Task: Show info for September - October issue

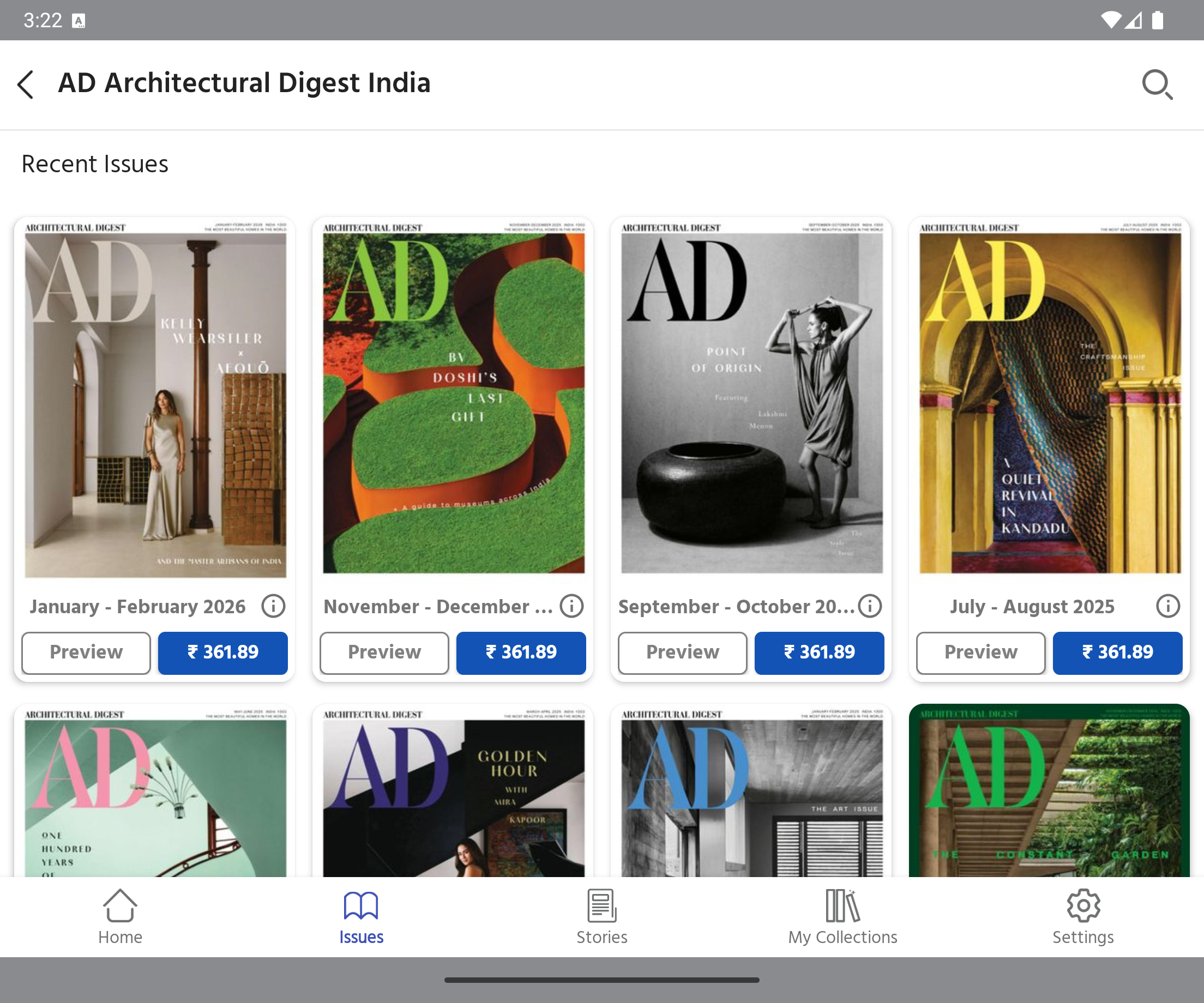Action: (x=870, y=606)
